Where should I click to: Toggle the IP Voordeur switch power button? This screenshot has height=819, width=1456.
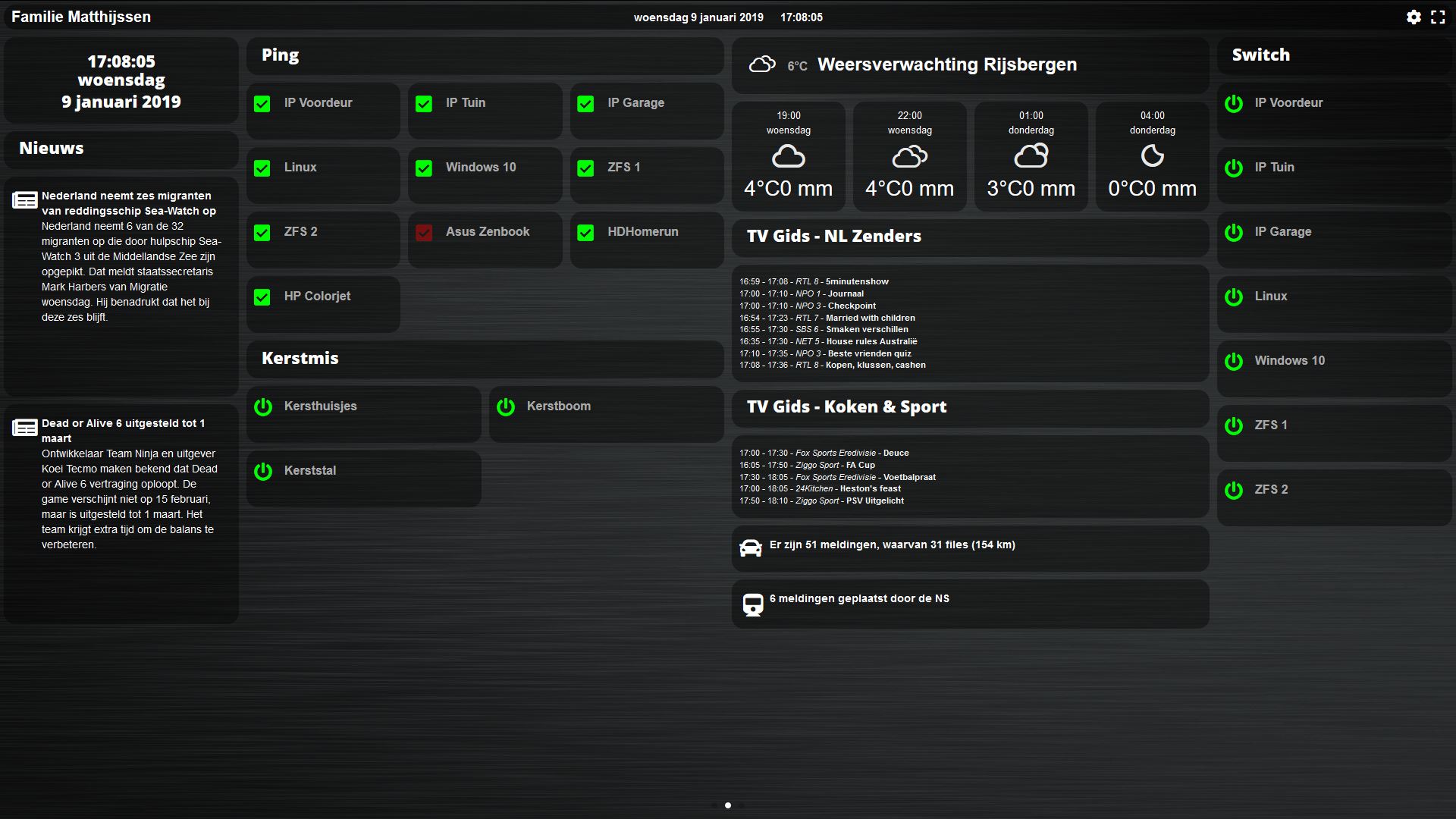click(x=1234, y=104)
